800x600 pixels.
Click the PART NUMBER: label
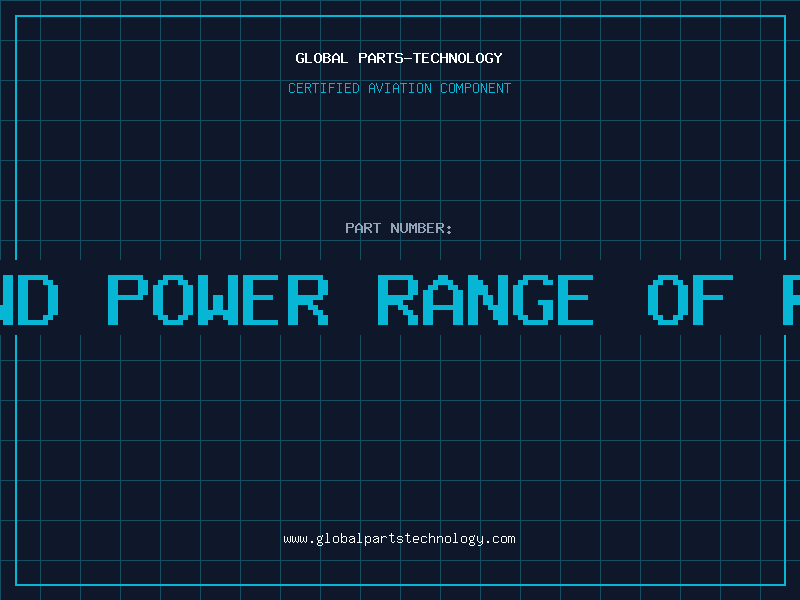[399, 229]
